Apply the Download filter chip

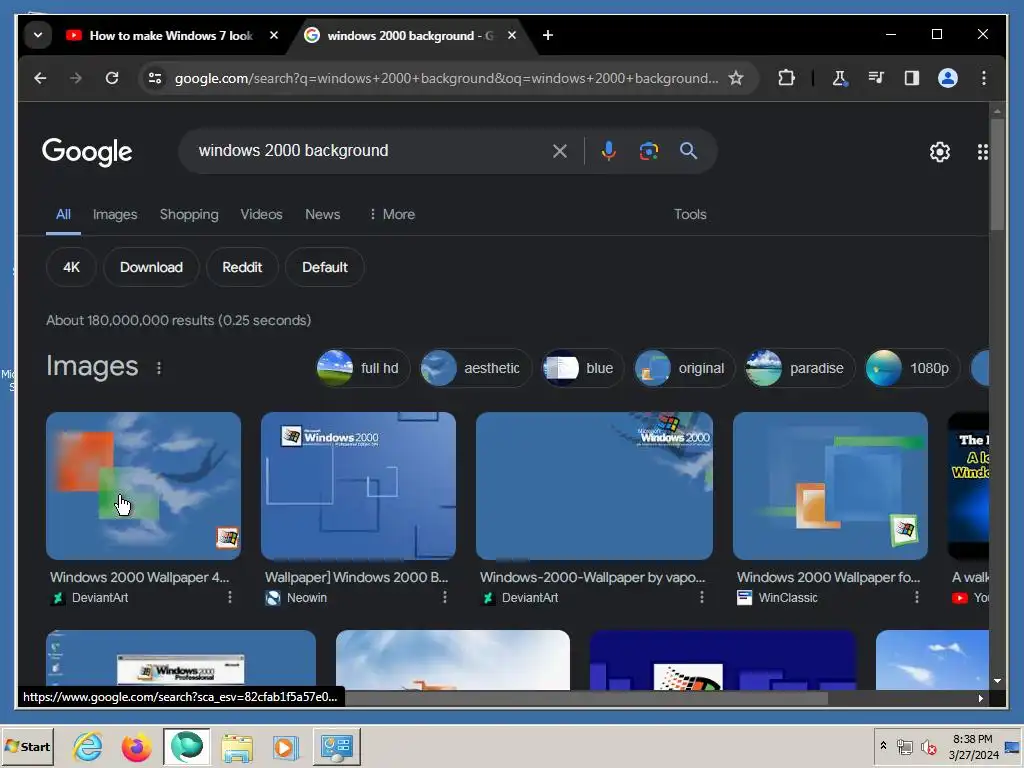pyautogui.click(x=151, y=267)
